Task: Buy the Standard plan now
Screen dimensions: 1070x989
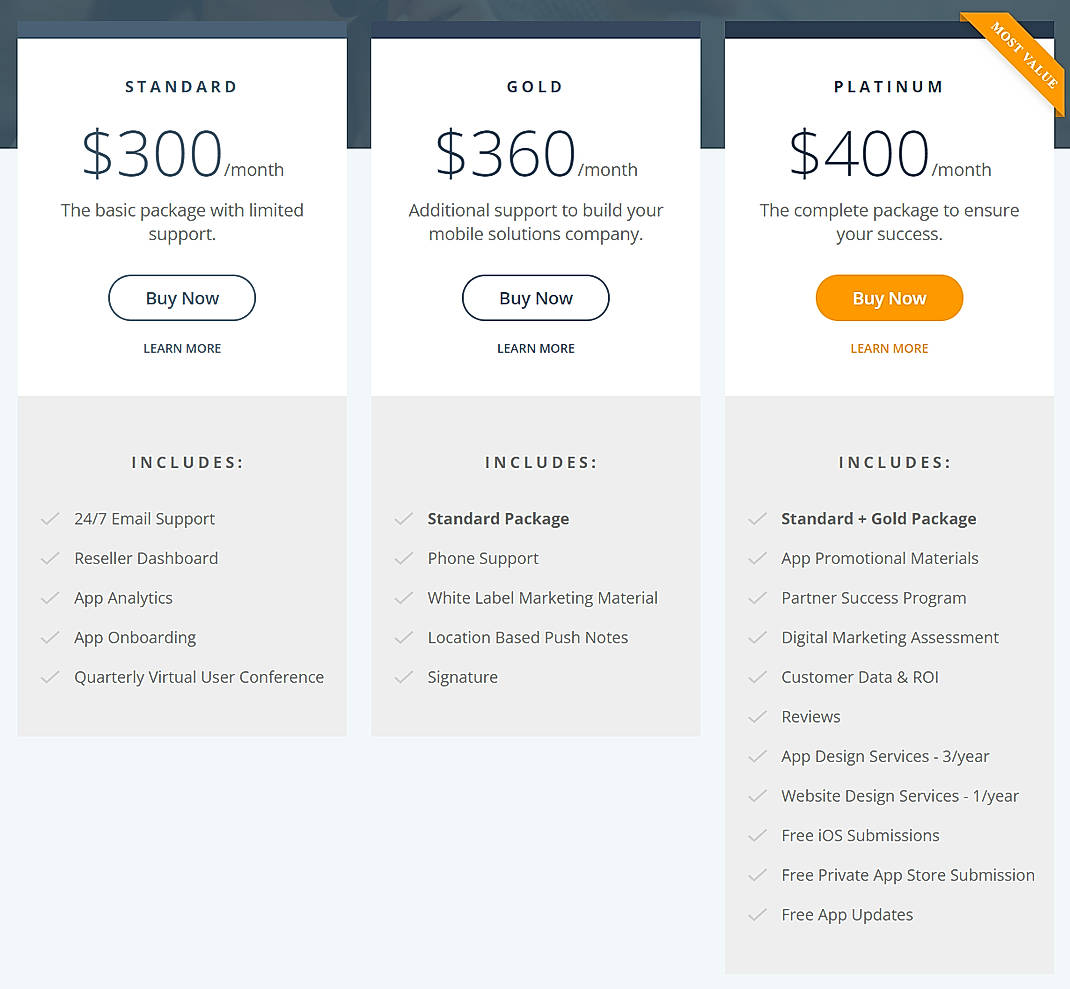Action: (x=181, y=297)
